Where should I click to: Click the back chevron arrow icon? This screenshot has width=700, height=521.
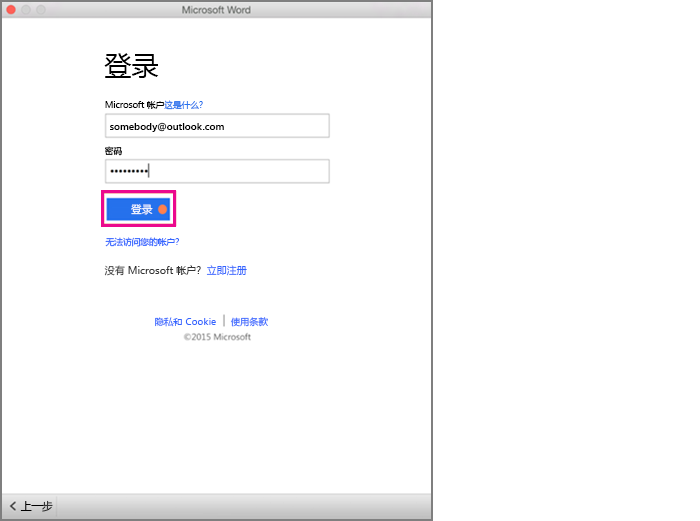click(x=13, y=507)
